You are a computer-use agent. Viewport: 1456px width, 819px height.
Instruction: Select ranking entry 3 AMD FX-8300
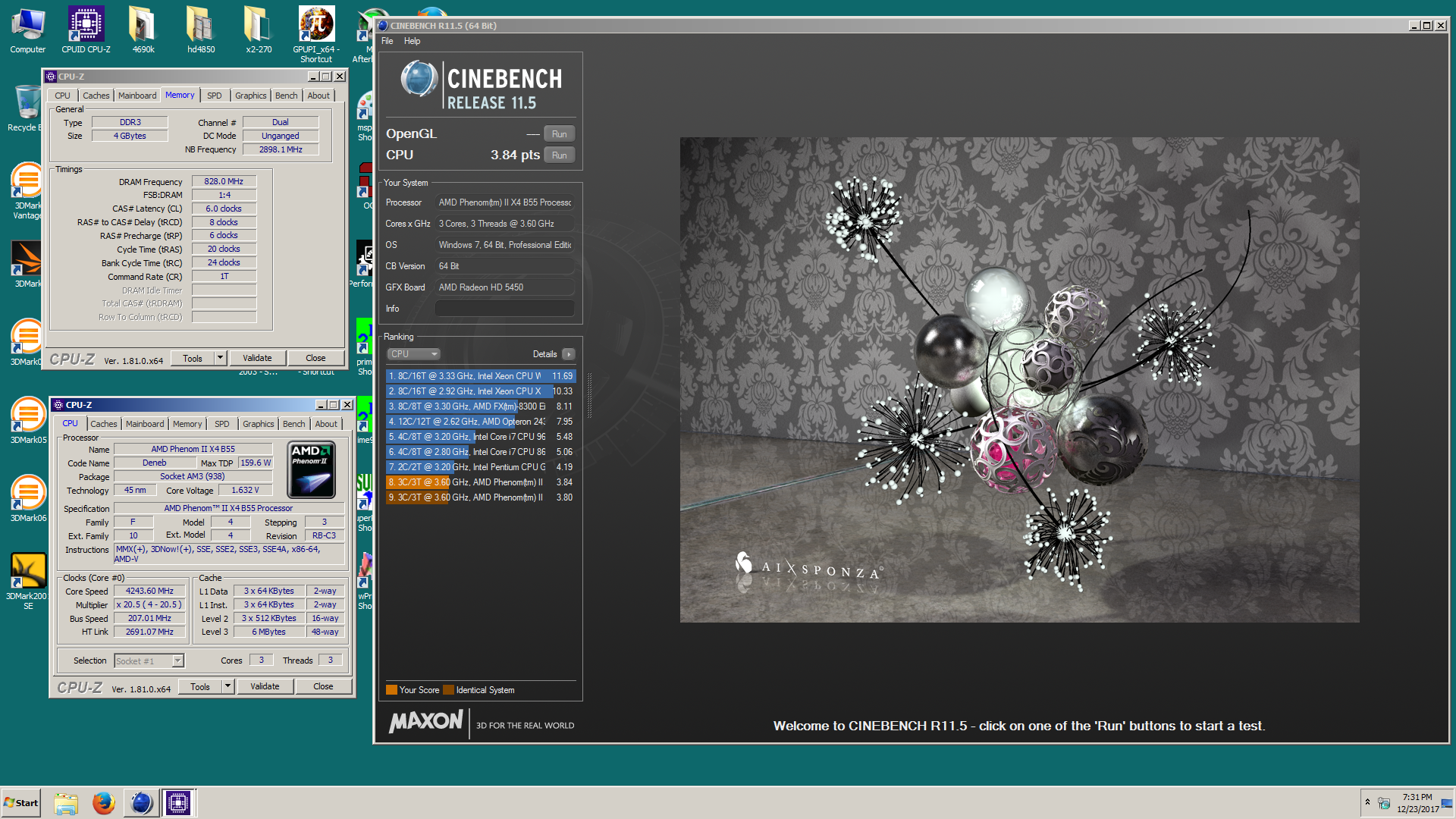[481, 406]
